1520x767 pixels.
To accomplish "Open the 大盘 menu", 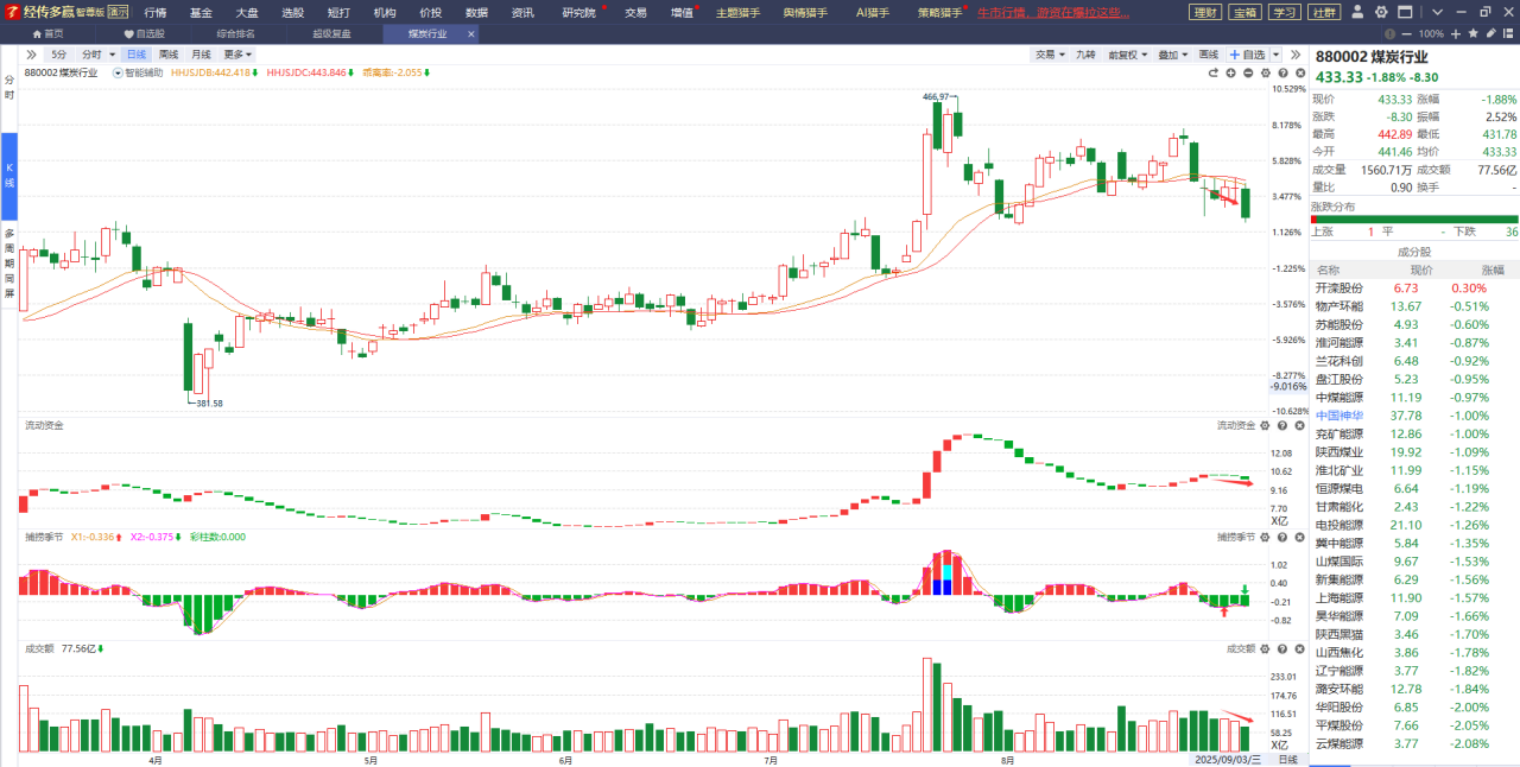I will coord(247,13).
